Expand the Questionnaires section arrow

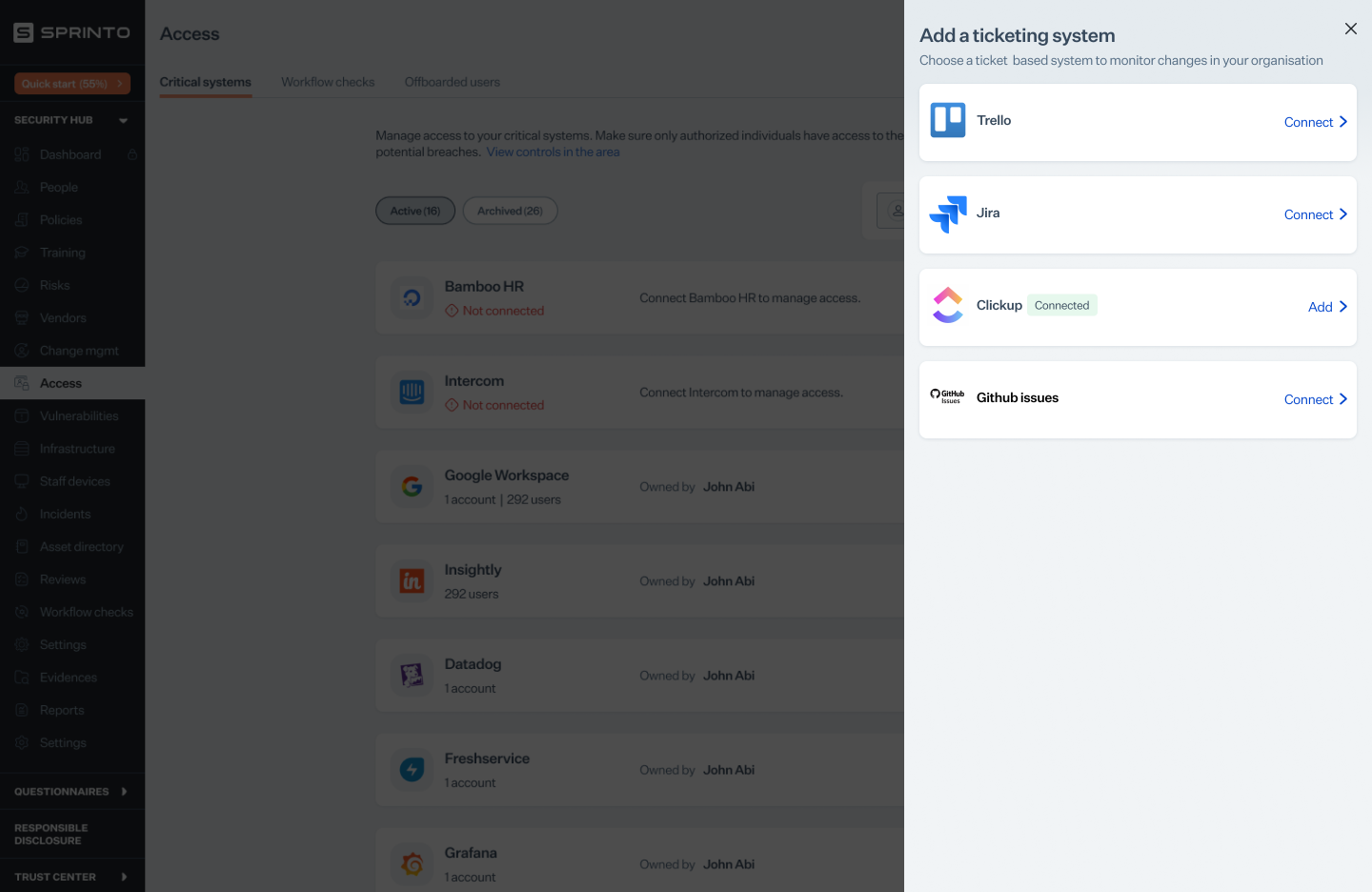click(124, 791)
